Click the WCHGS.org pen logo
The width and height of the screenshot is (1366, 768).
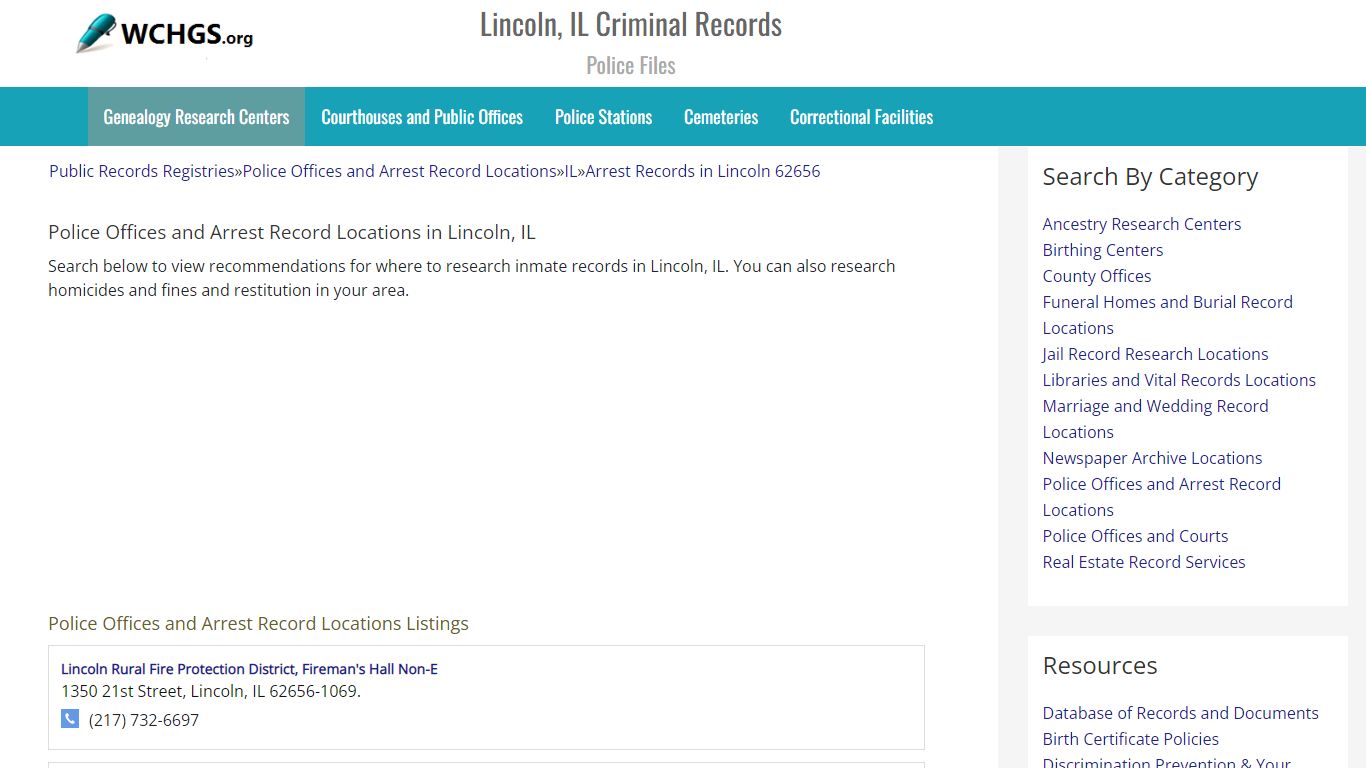(165, 35)
